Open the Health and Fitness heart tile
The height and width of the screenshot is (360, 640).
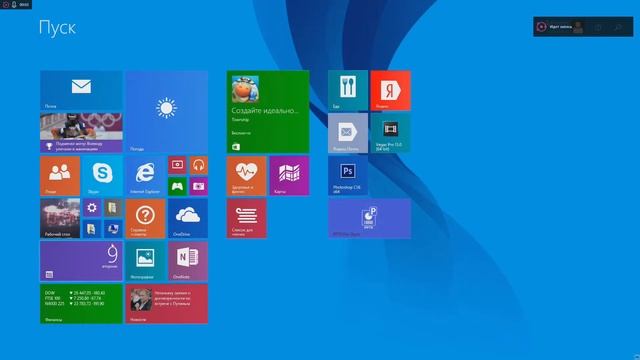tap(247, 176)
